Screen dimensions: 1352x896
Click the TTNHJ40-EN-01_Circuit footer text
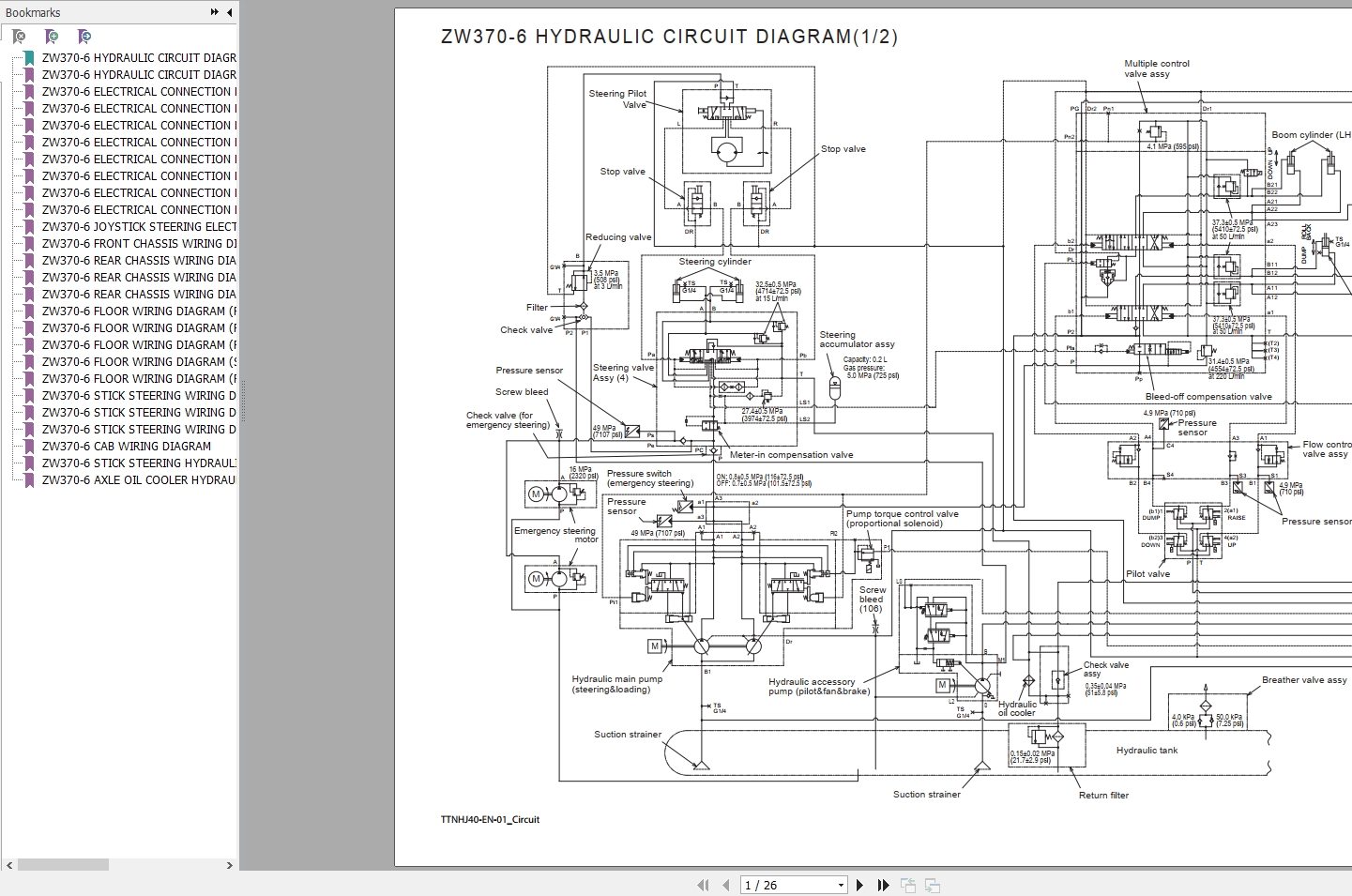point(490,820)
